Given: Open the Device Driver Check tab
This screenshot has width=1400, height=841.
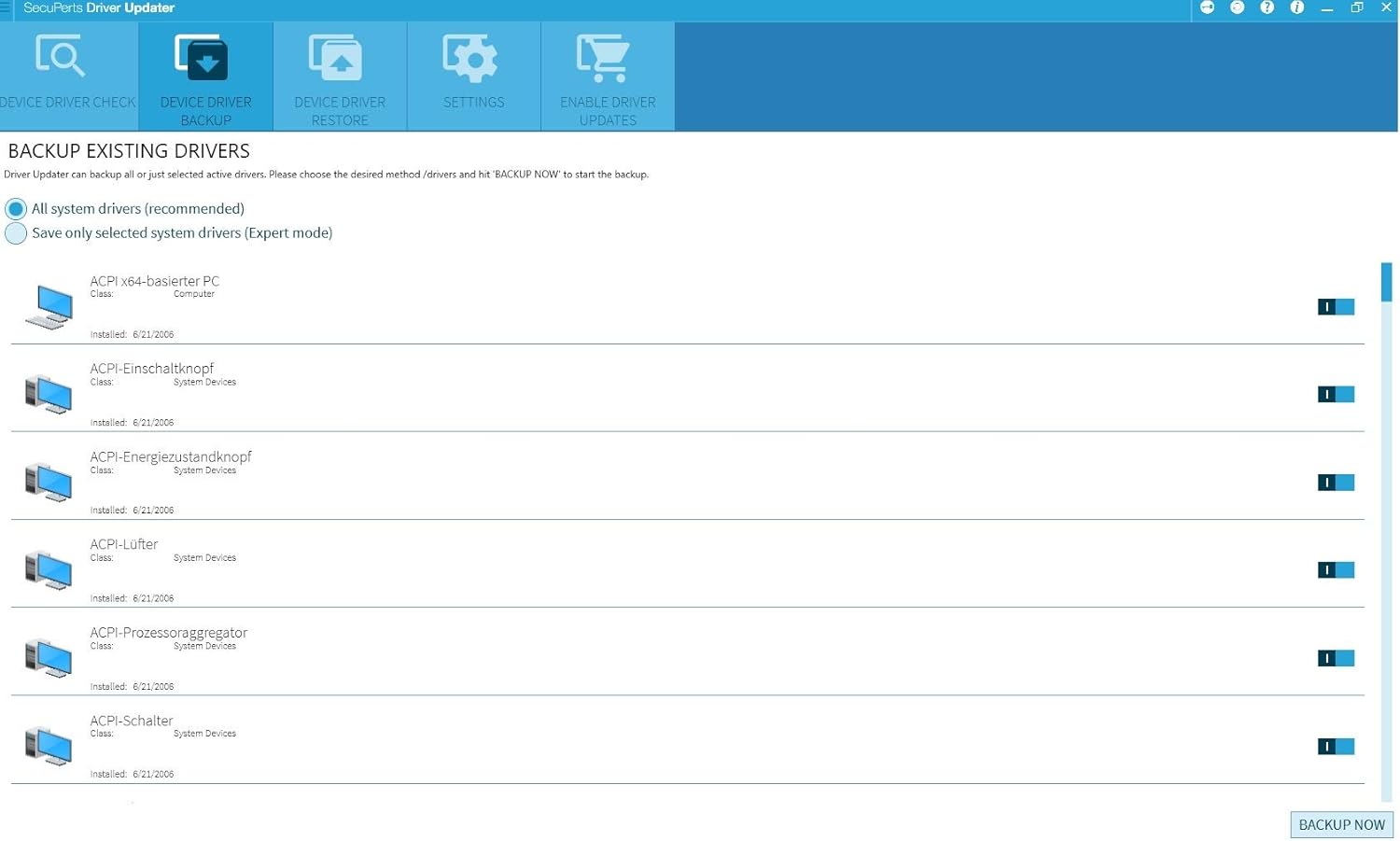Looking at the screenshot, I should [69, 77].
